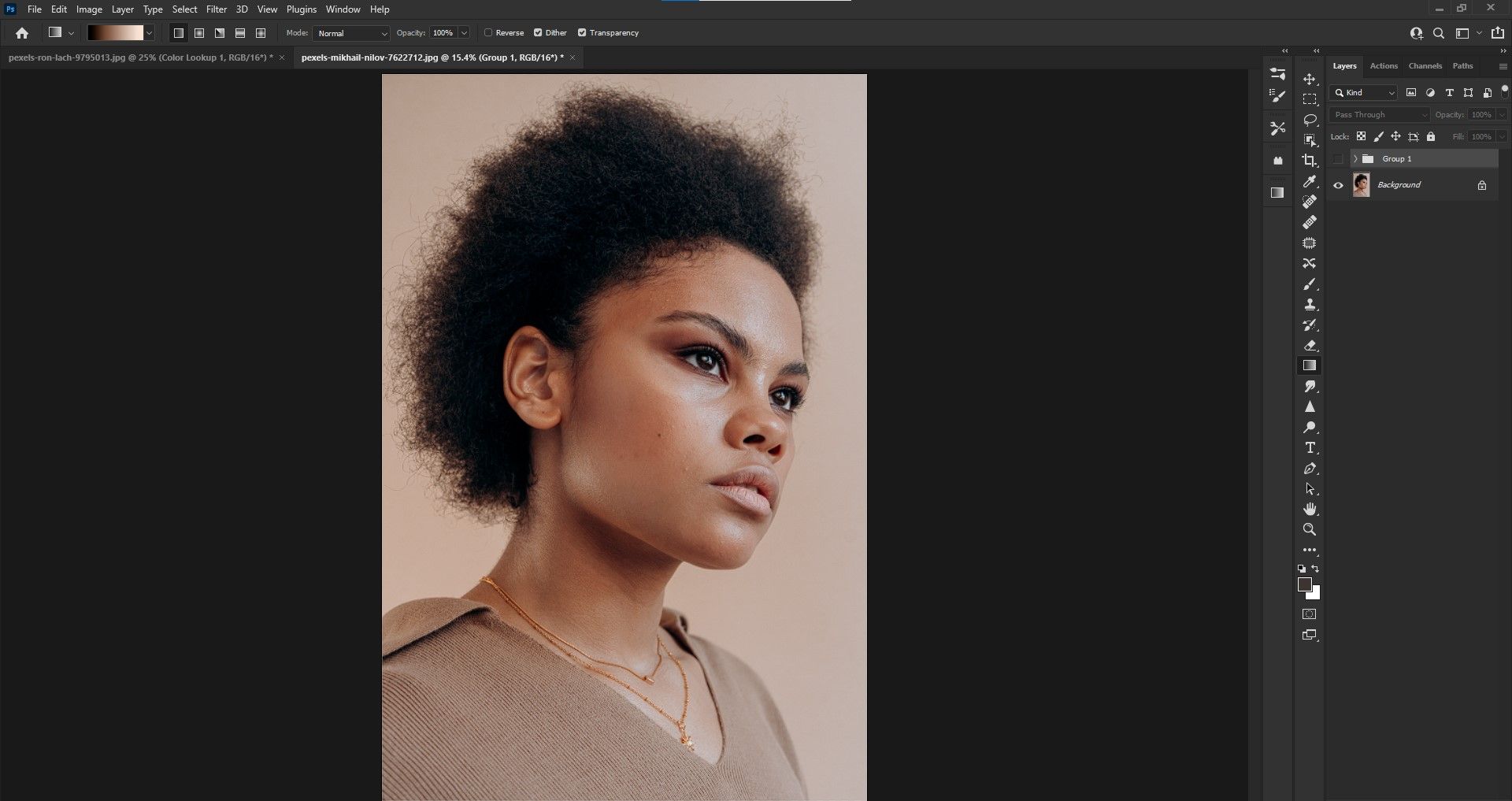The width and height of the screenshot is (1512, 801).
Task: Toggle type layer filter
Action: 1449,93
